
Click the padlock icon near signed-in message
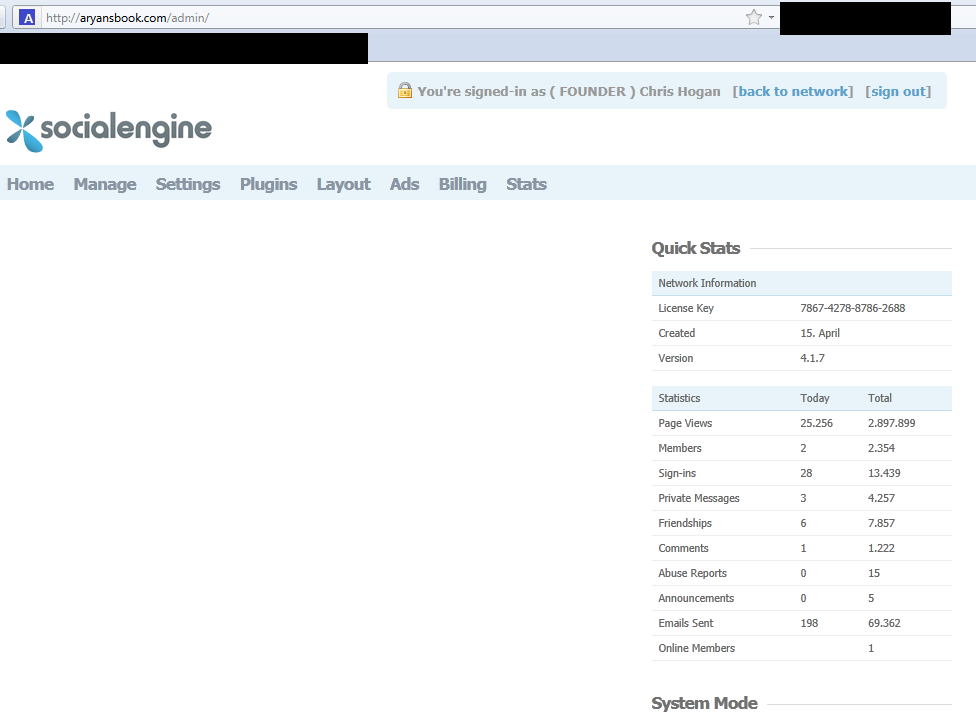(x=405, y=90)
